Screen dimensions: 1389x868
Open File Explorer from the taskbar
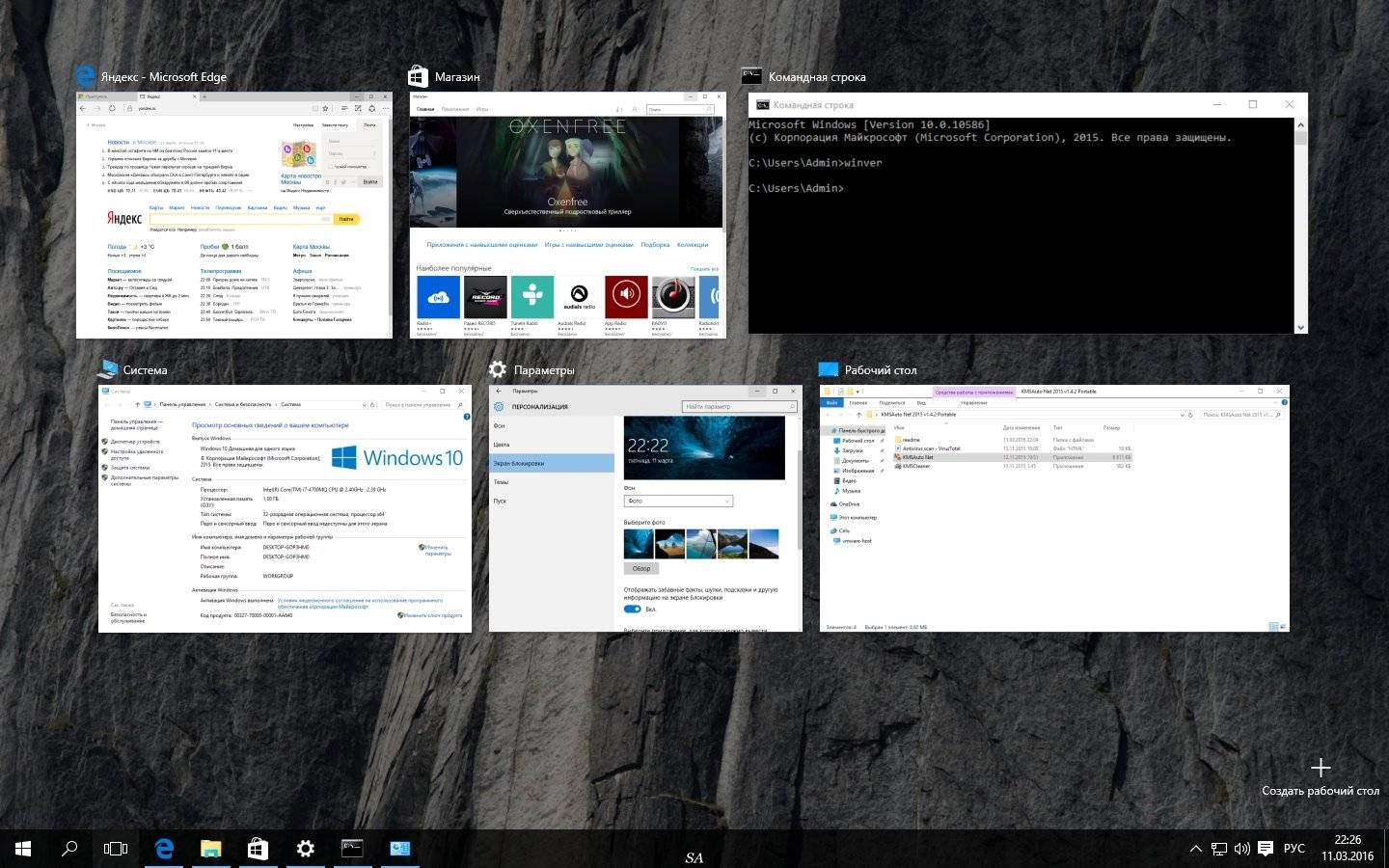click(210, 849)
